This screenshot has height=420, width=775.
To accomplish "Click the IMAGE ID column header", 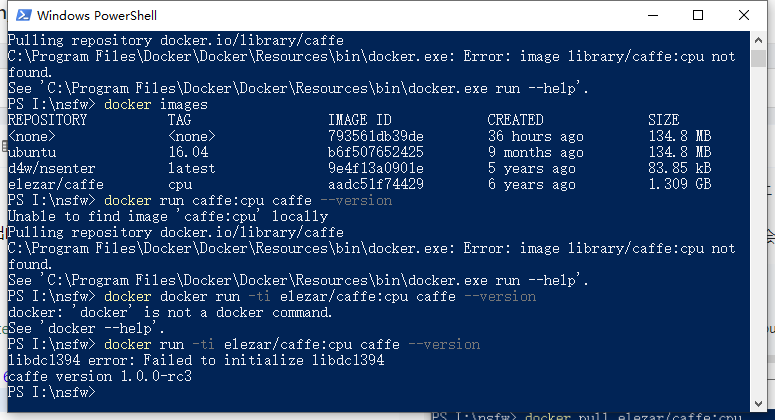I will 360,120.
